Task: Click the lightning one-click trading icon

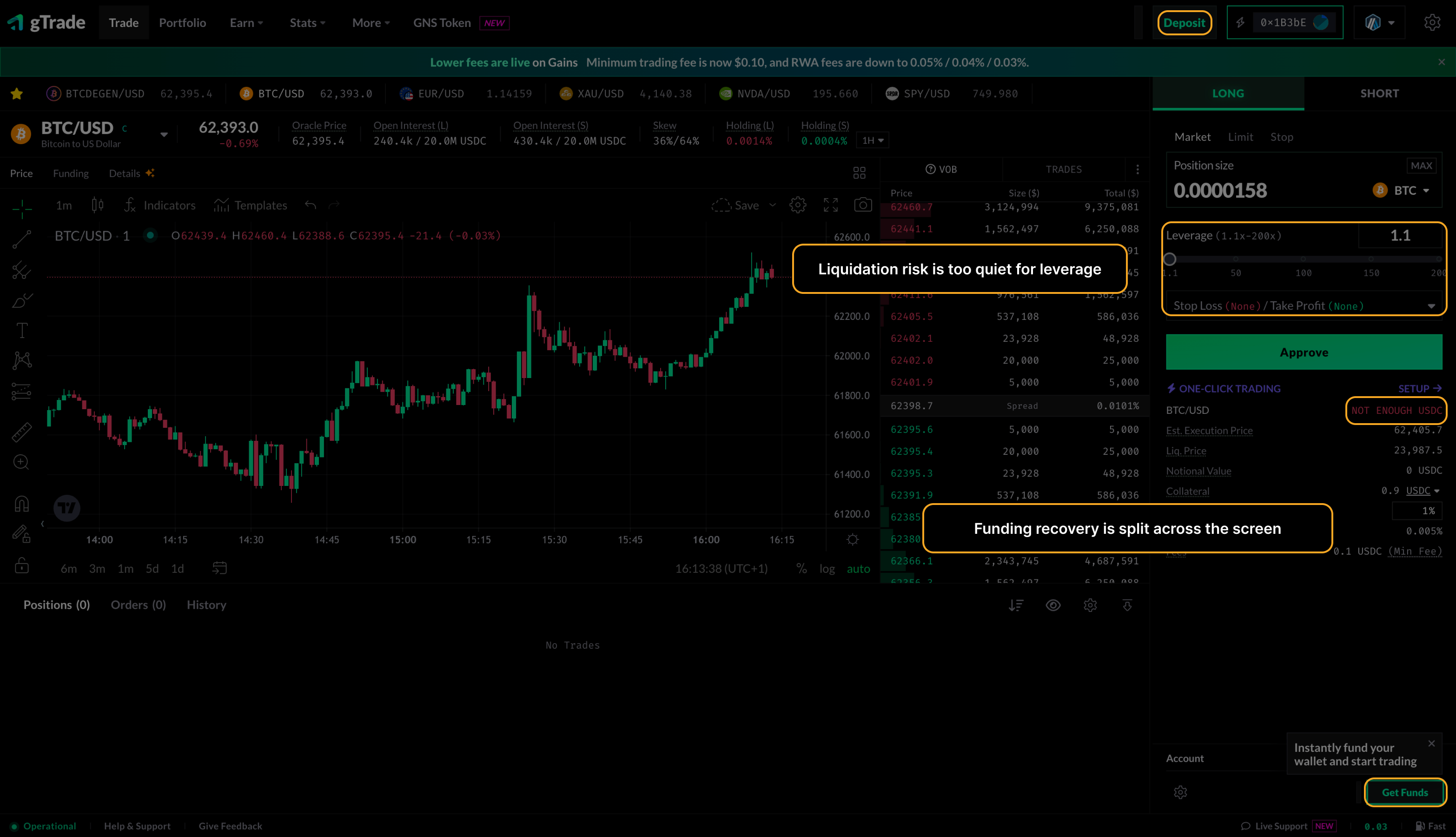Action: tap(1241, 22)
